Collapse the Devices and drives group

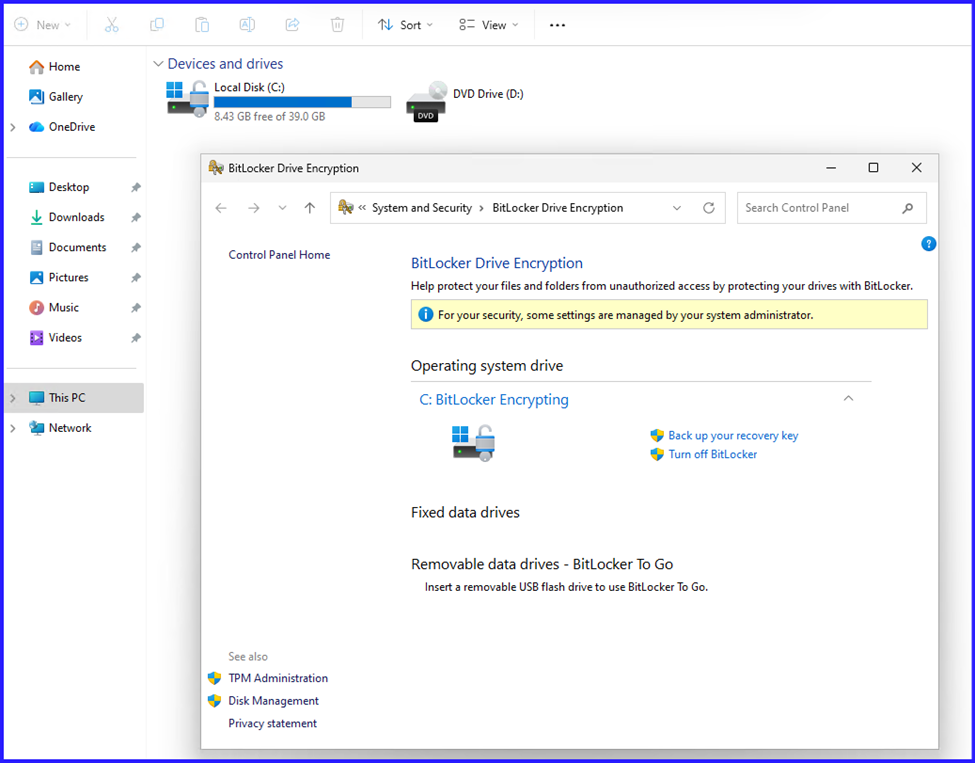(158, 64)
